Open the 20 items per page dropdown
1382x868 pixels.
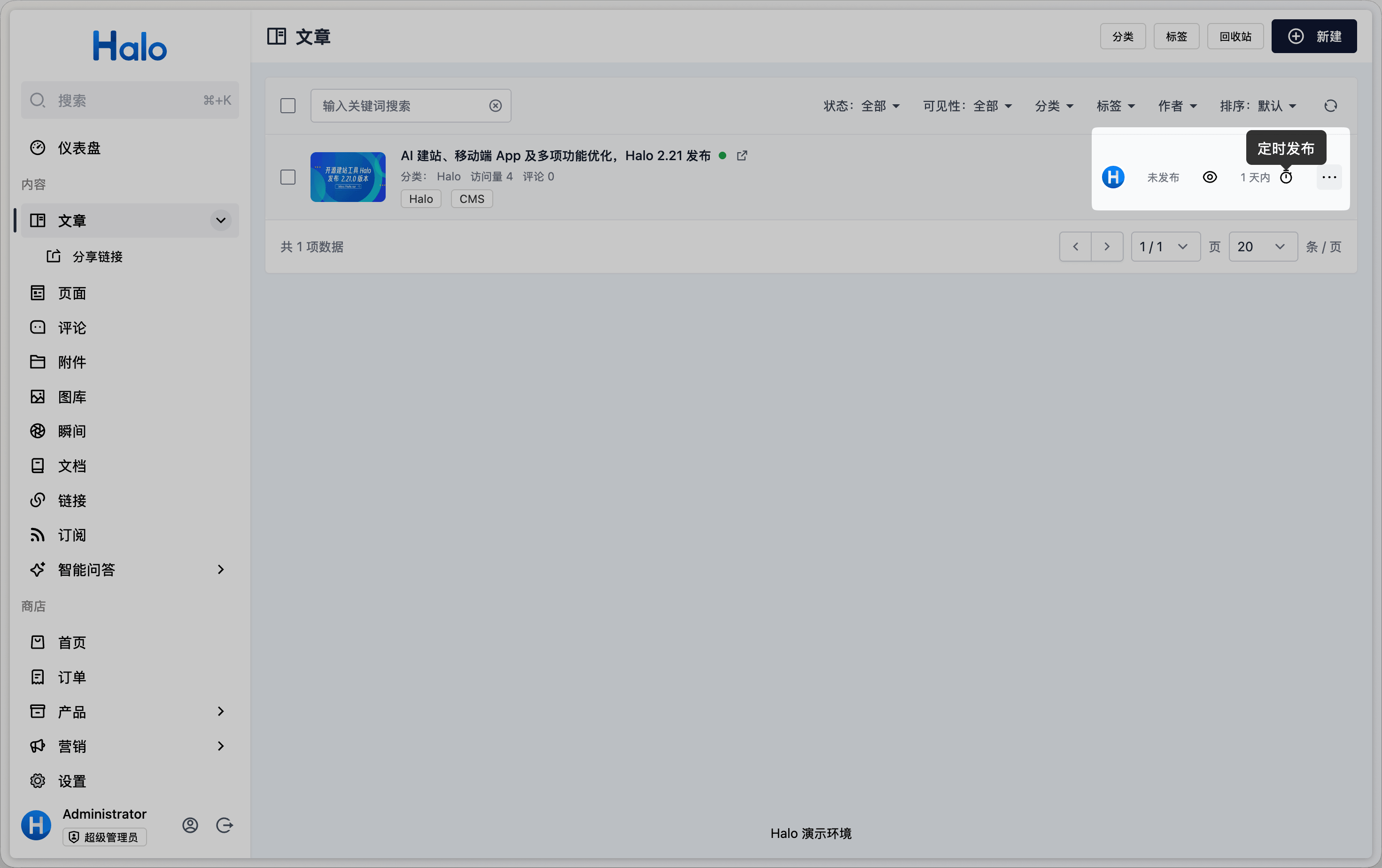point(1263,247)
